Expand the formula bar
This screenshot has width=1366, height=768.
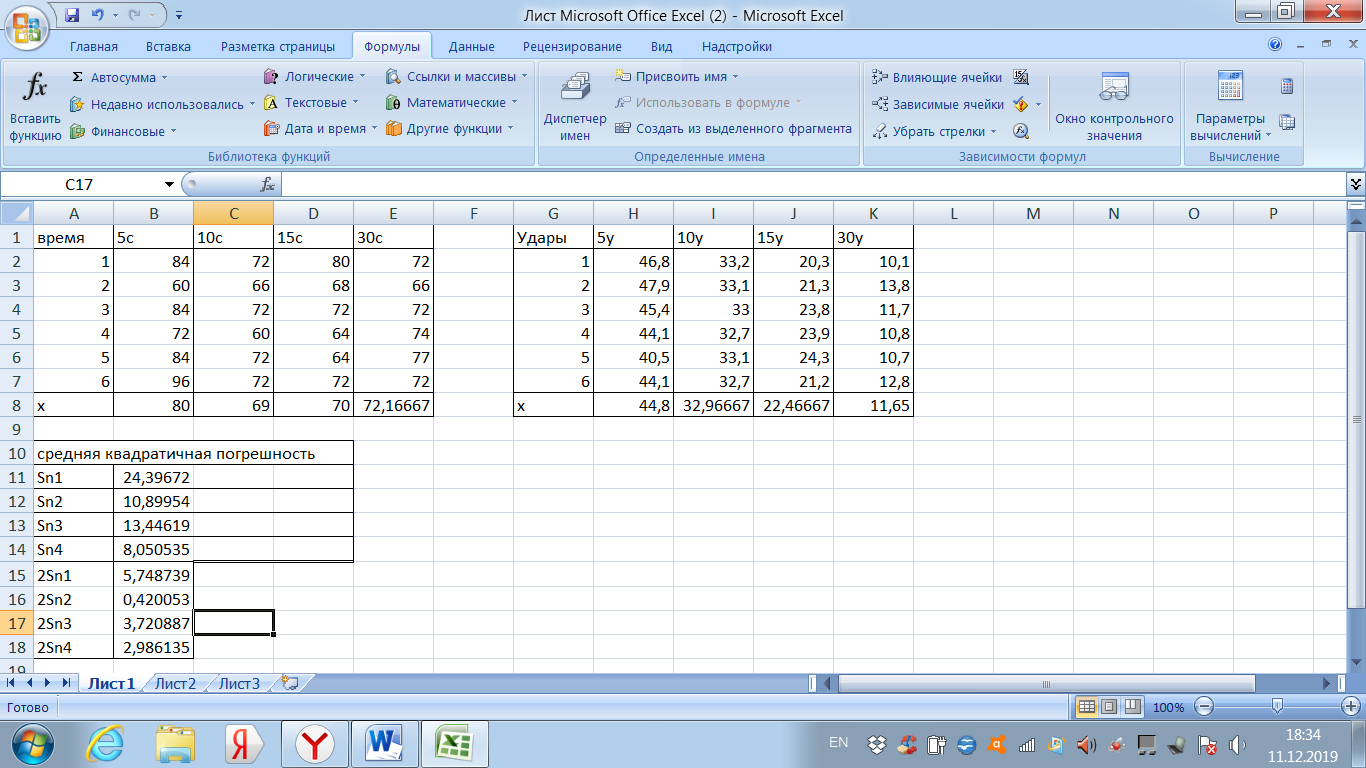coord(1356,184)
